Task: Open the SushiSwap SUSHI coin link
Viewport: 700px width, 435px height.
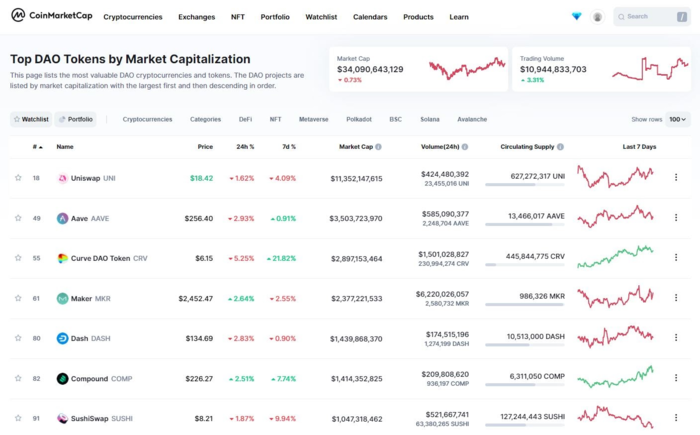Action: (x=101, y=418)
